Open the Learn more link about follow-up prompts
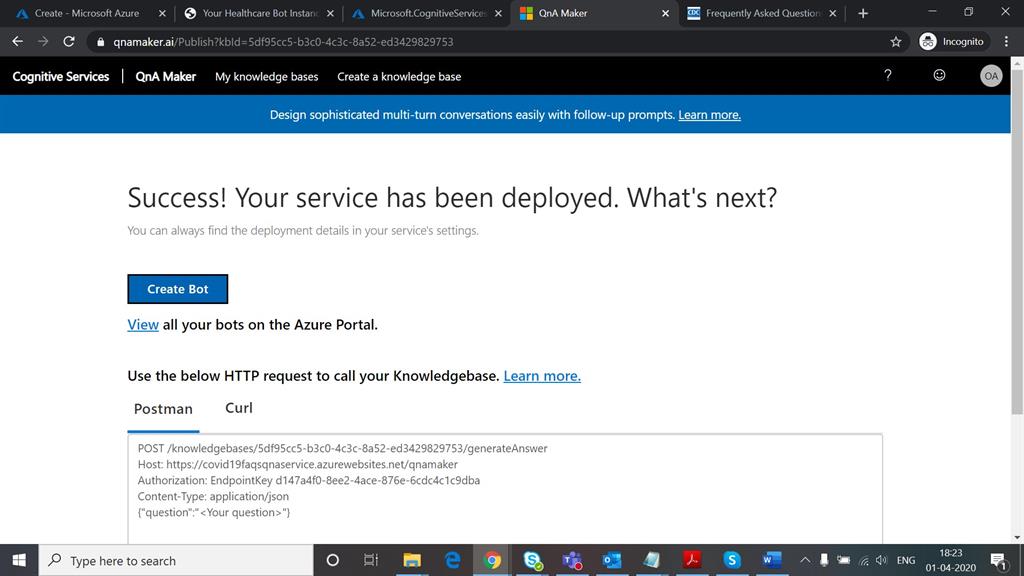This screenshot has height=576, width=1024. point(709,114)
